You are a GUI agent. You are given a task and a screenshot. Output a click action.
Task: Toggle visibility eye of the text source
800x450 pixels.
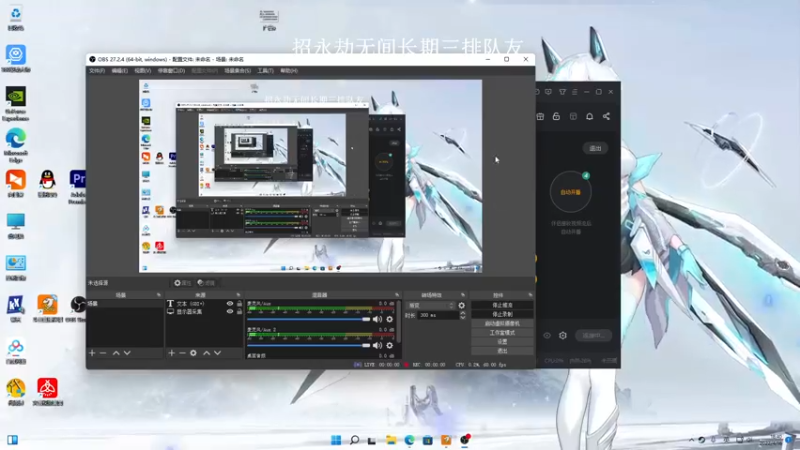coord(230,304)
